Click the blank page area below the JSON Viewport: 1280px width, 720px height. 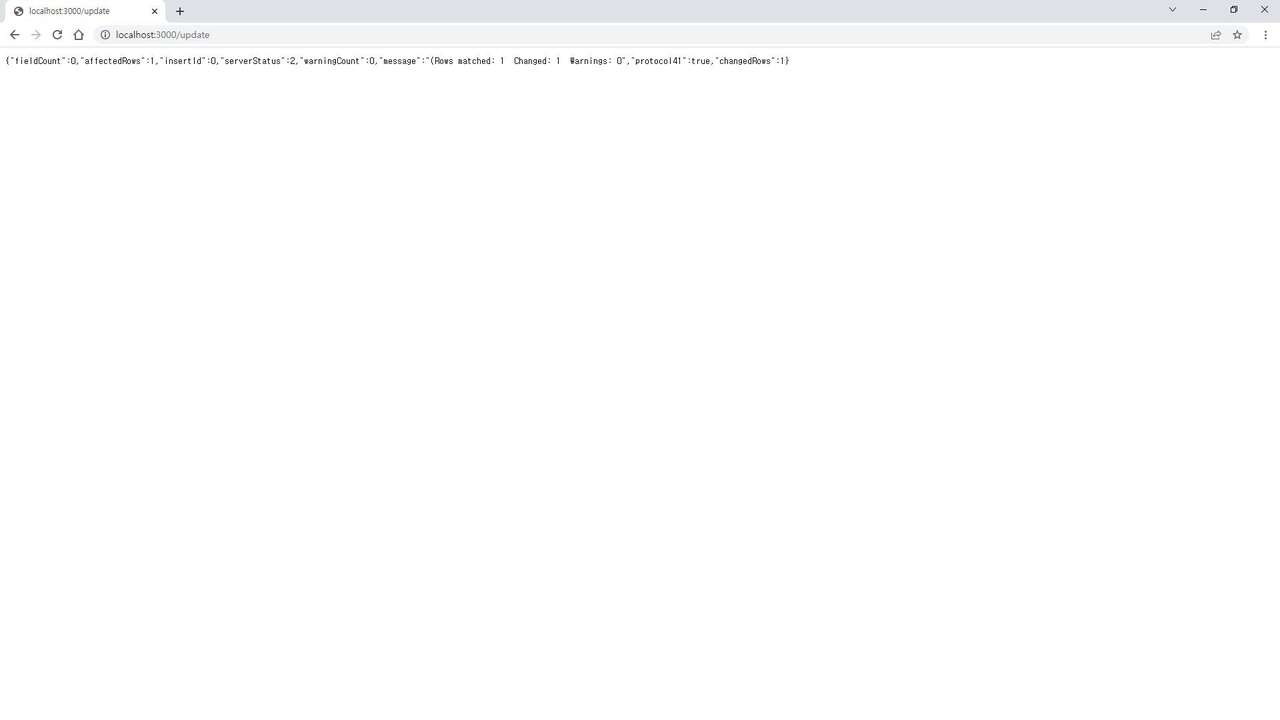pyautogui.click(x=640, y=400)
